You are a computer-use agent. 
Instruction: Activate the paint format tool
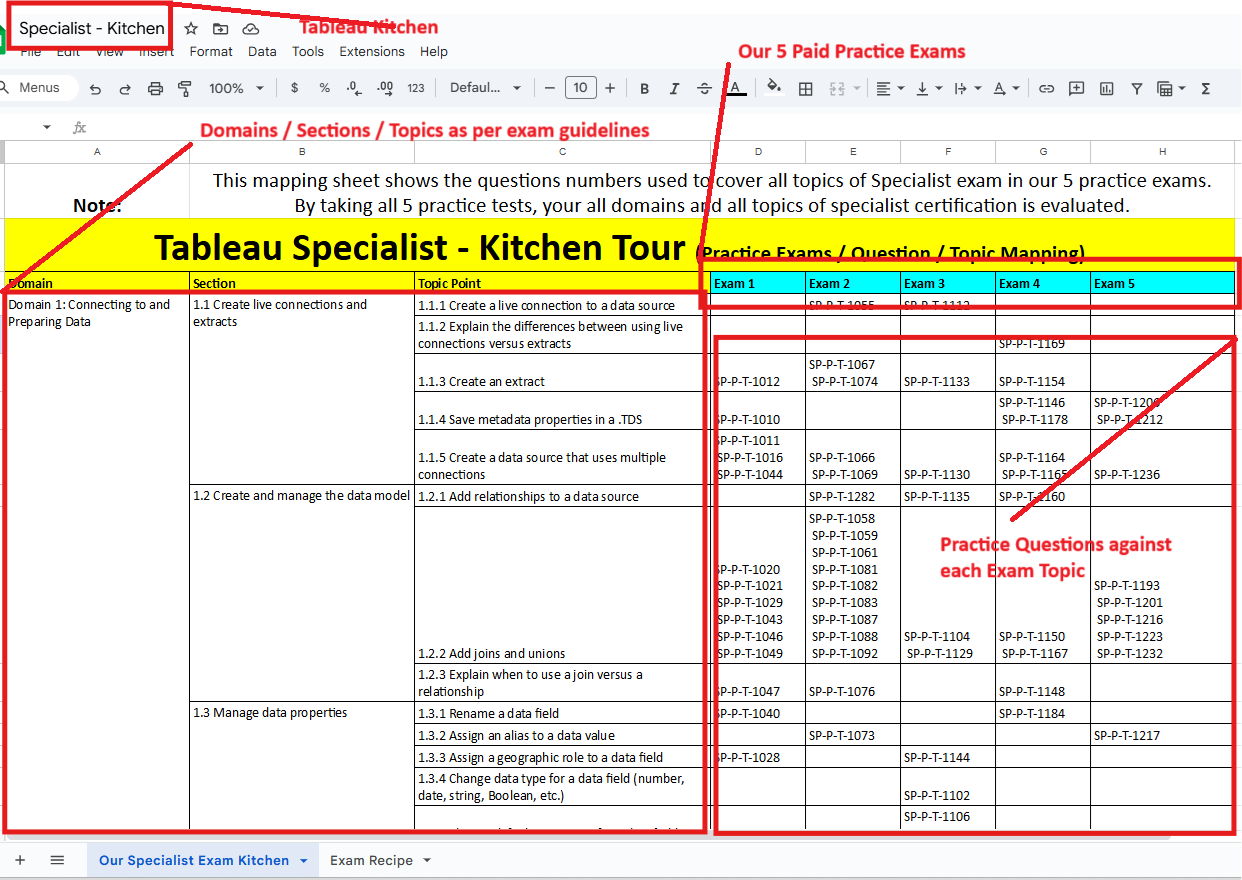184,88
